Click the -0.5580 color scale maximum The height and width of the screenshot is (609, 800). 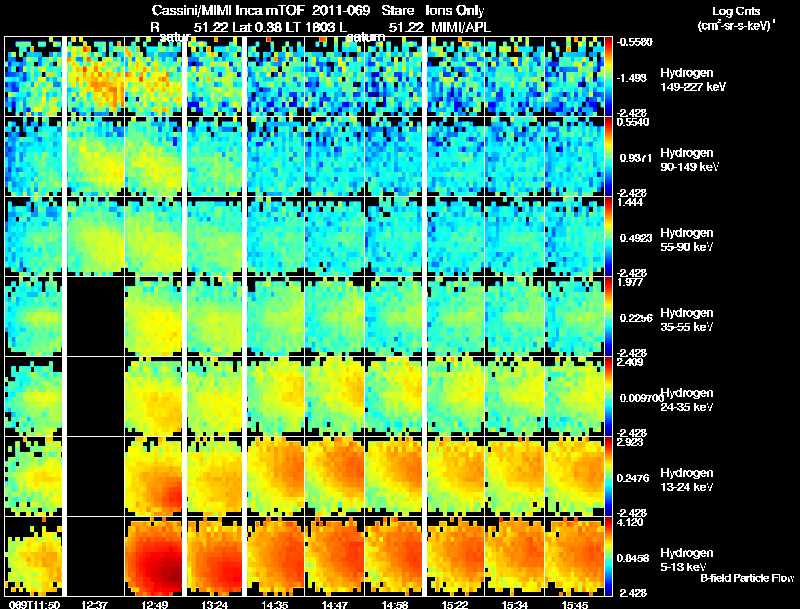(x=635, y=42)
